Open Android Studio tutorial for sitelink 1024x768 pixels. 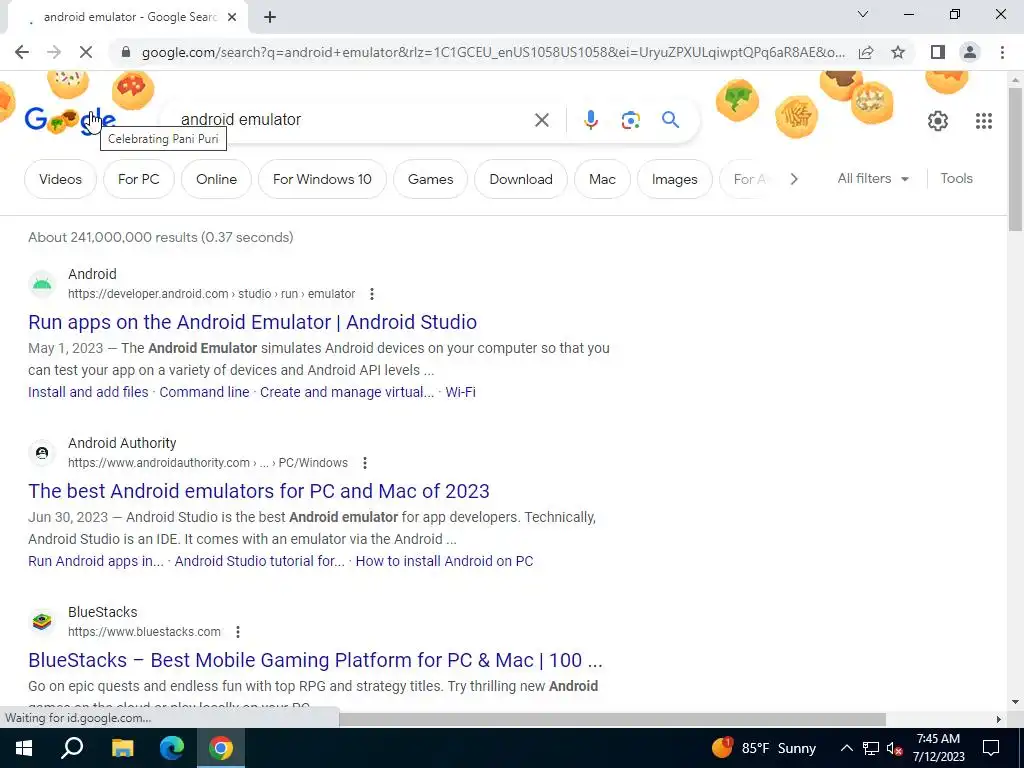point(259,561)
